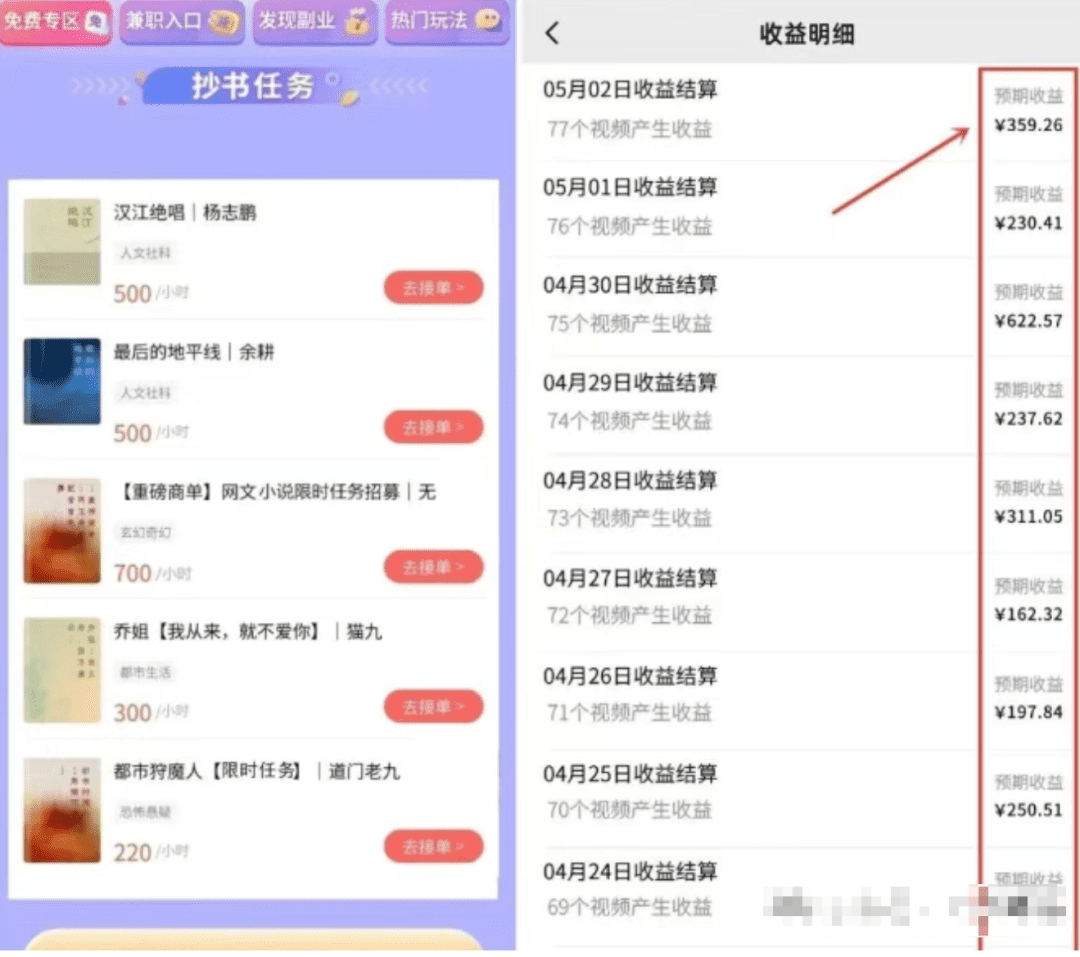
Task: Select the 发现副业 tab
Action: click(315, 21)
